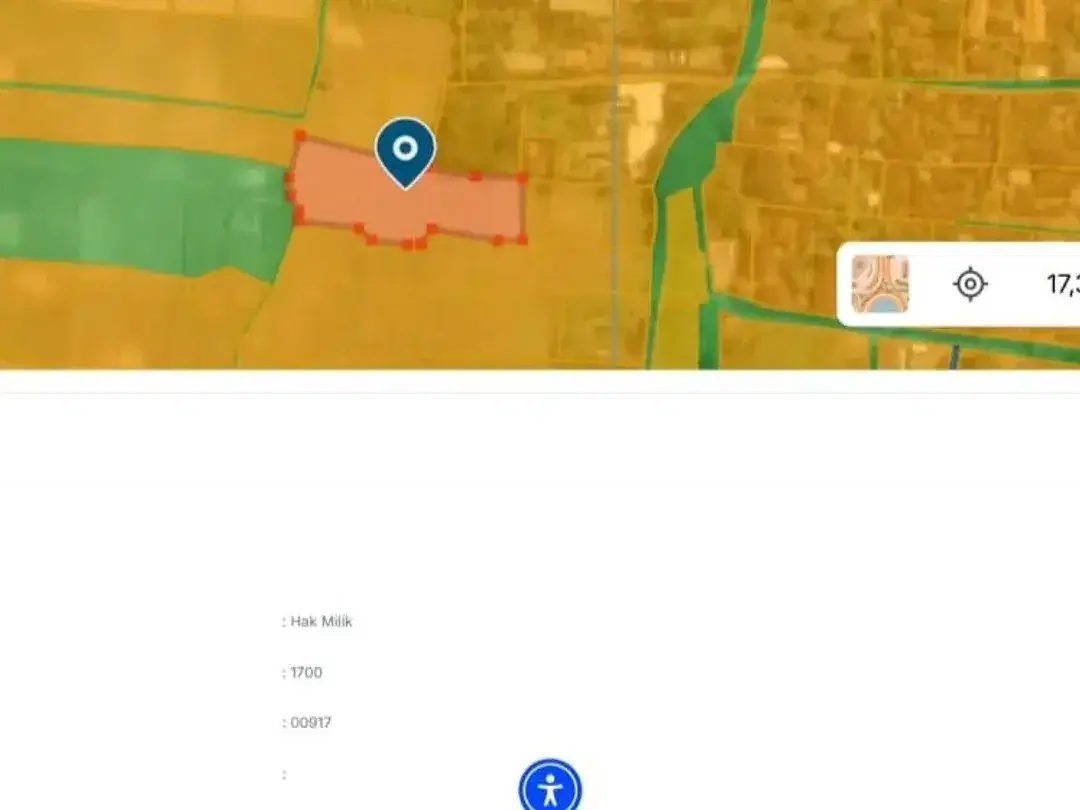
Task: Click the southeast corner vertex of red parcel
Action: pos(522,239)
